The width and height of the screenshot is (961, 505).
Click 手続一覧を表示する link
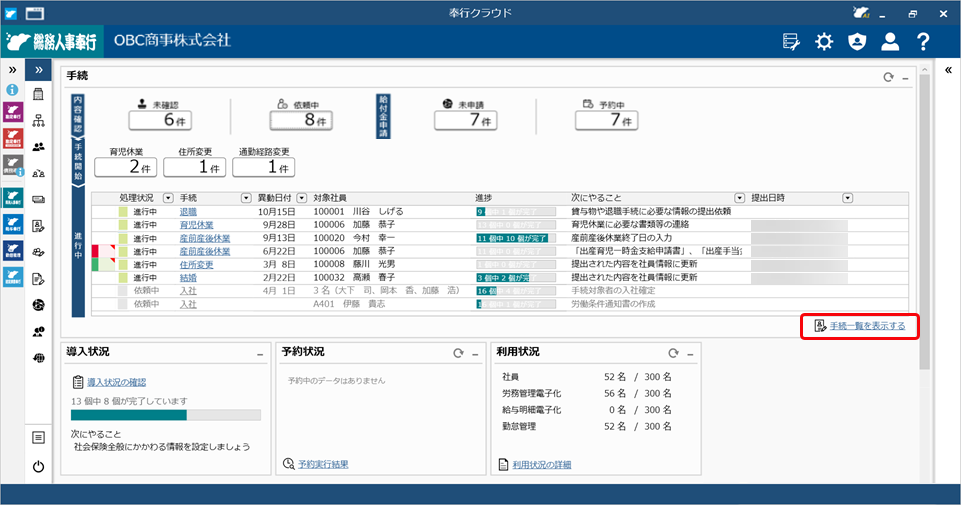867,326
